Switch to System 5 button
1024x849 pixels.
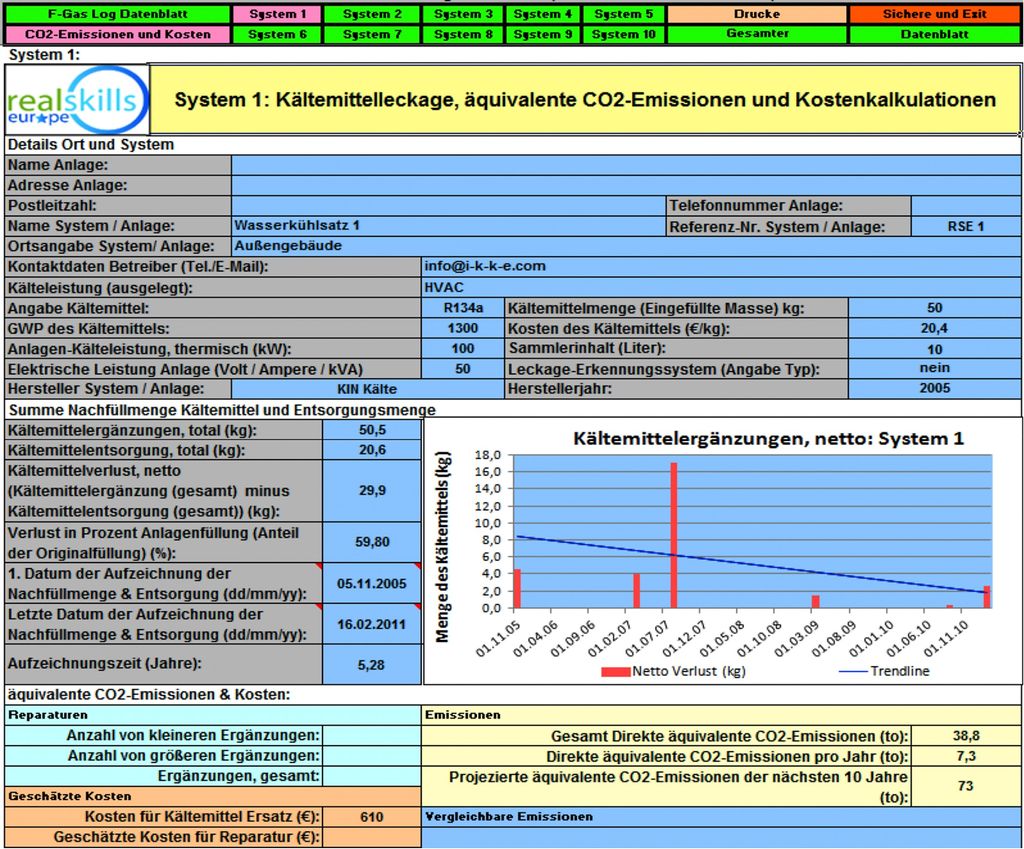pos(622,14)
